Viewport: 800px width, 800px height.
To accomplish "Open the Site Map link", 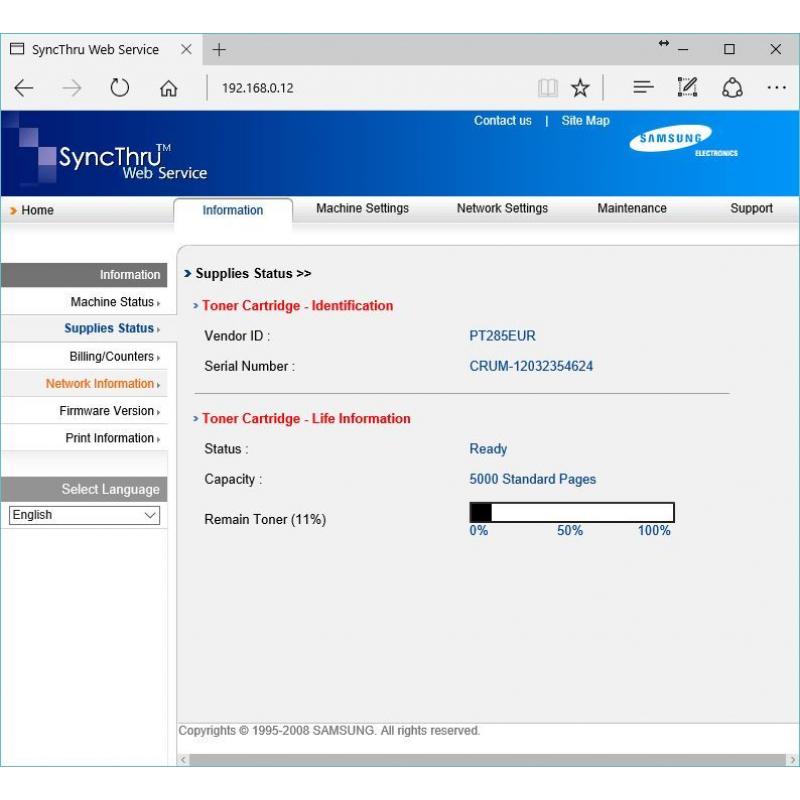I will [x=585, y=121].
